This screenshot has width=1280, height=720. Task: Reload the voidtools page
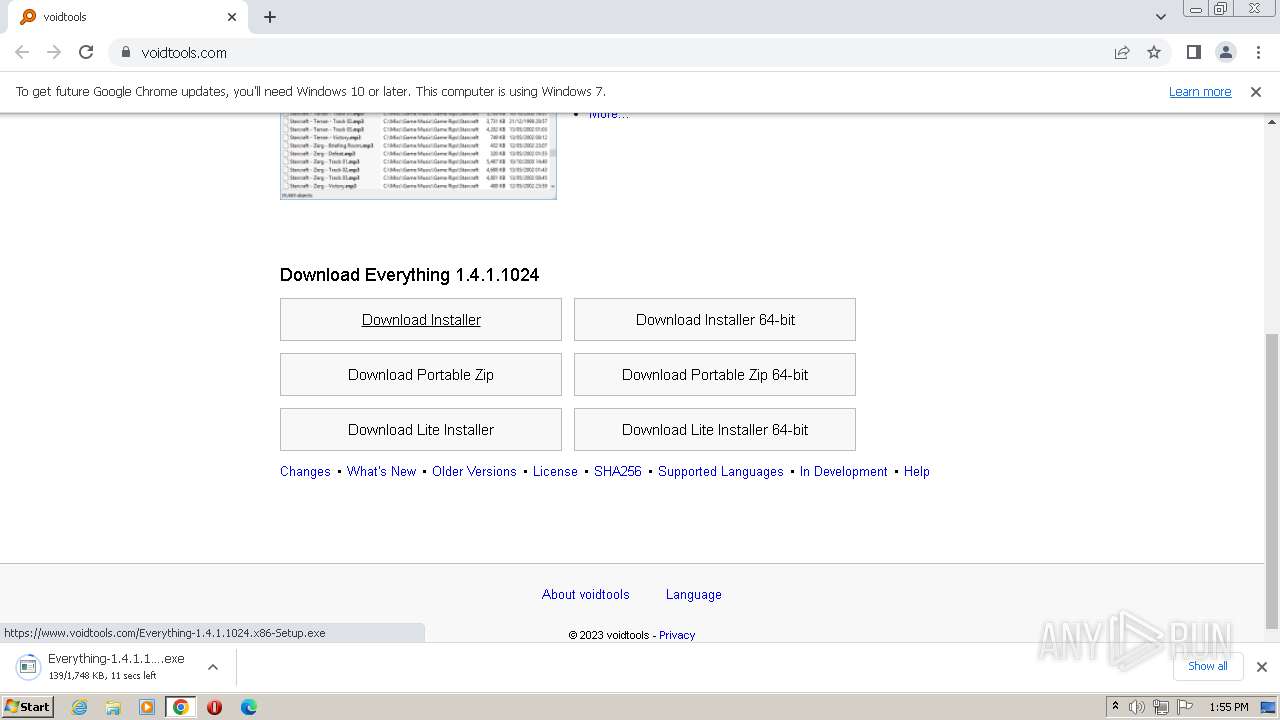point(86,52)
